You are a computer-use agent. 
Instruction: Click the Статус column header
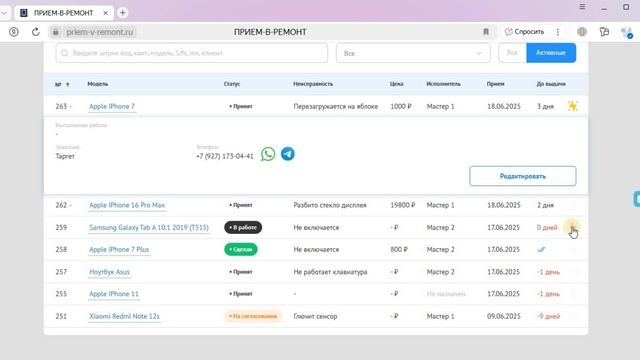232,84
